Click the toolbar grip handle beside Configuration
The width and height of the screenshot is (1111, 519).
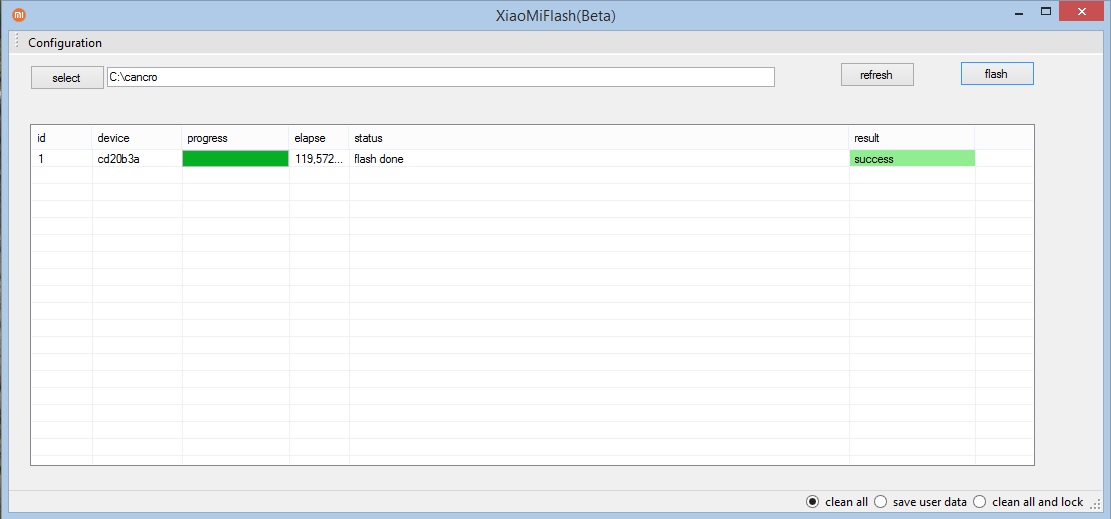17,43
